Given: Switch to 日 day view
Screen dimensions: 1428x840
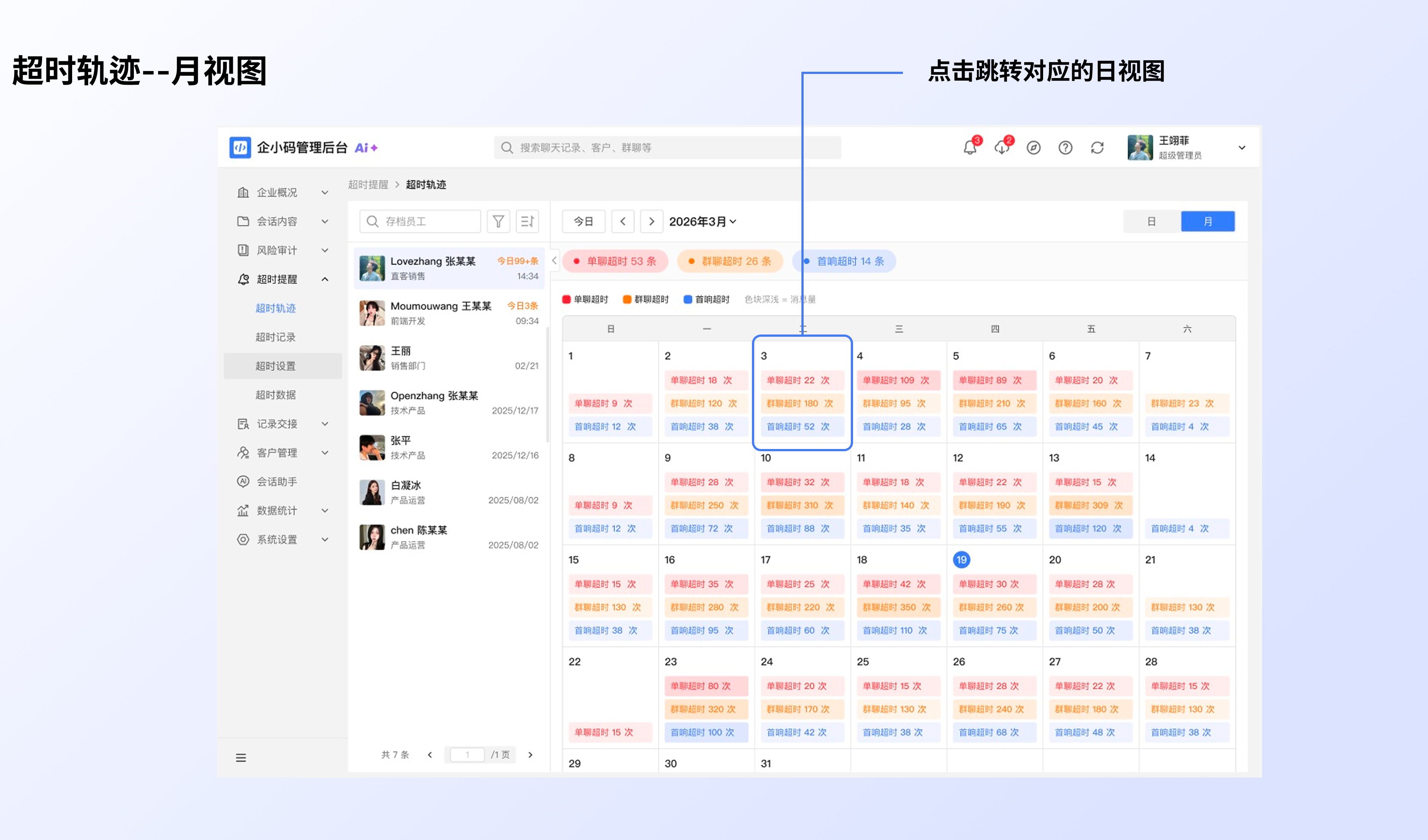Looking at the screenshot, I should [x=1151, y=222].
